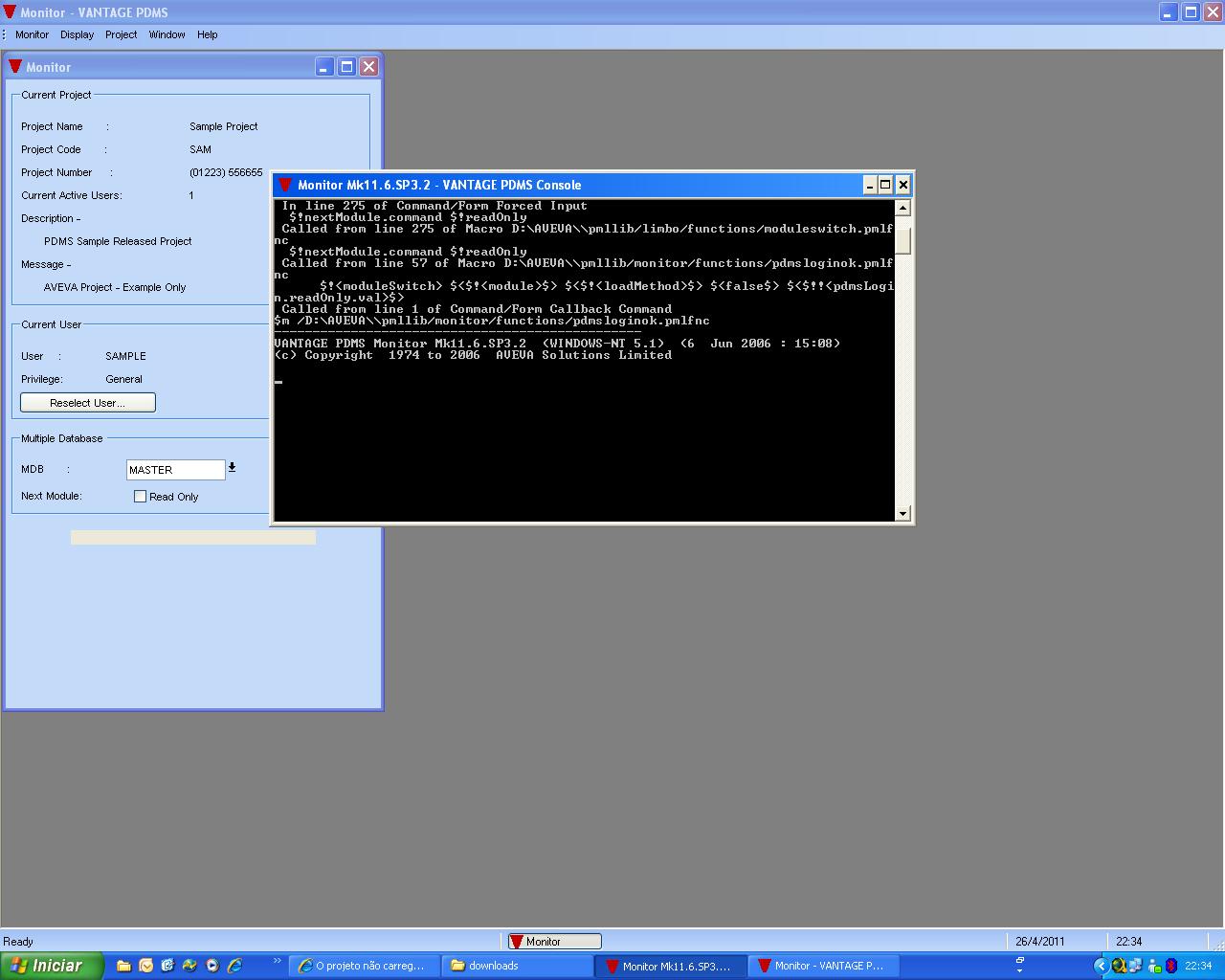The width and height of the screenshot is (1225, 980).
Task: Enable the Read Only checkbox
Action: [x=141, y=497]
